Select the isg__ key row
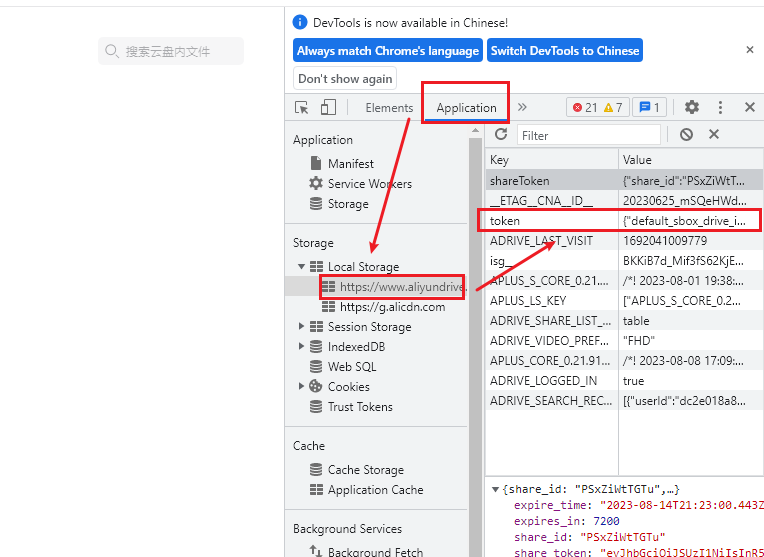 tap(625, 261)
